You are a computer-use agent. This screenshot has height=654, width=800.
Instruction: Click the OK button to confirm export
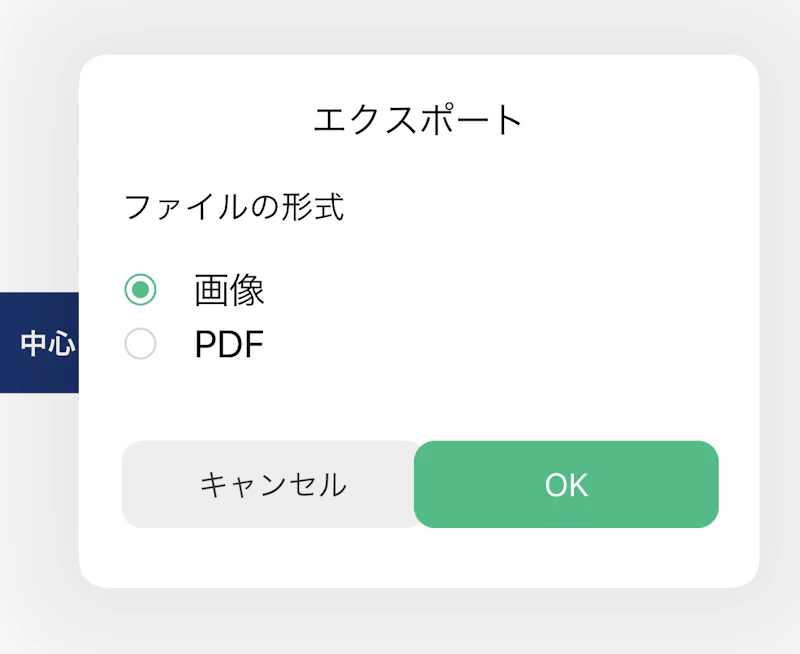tap(567, 484)
